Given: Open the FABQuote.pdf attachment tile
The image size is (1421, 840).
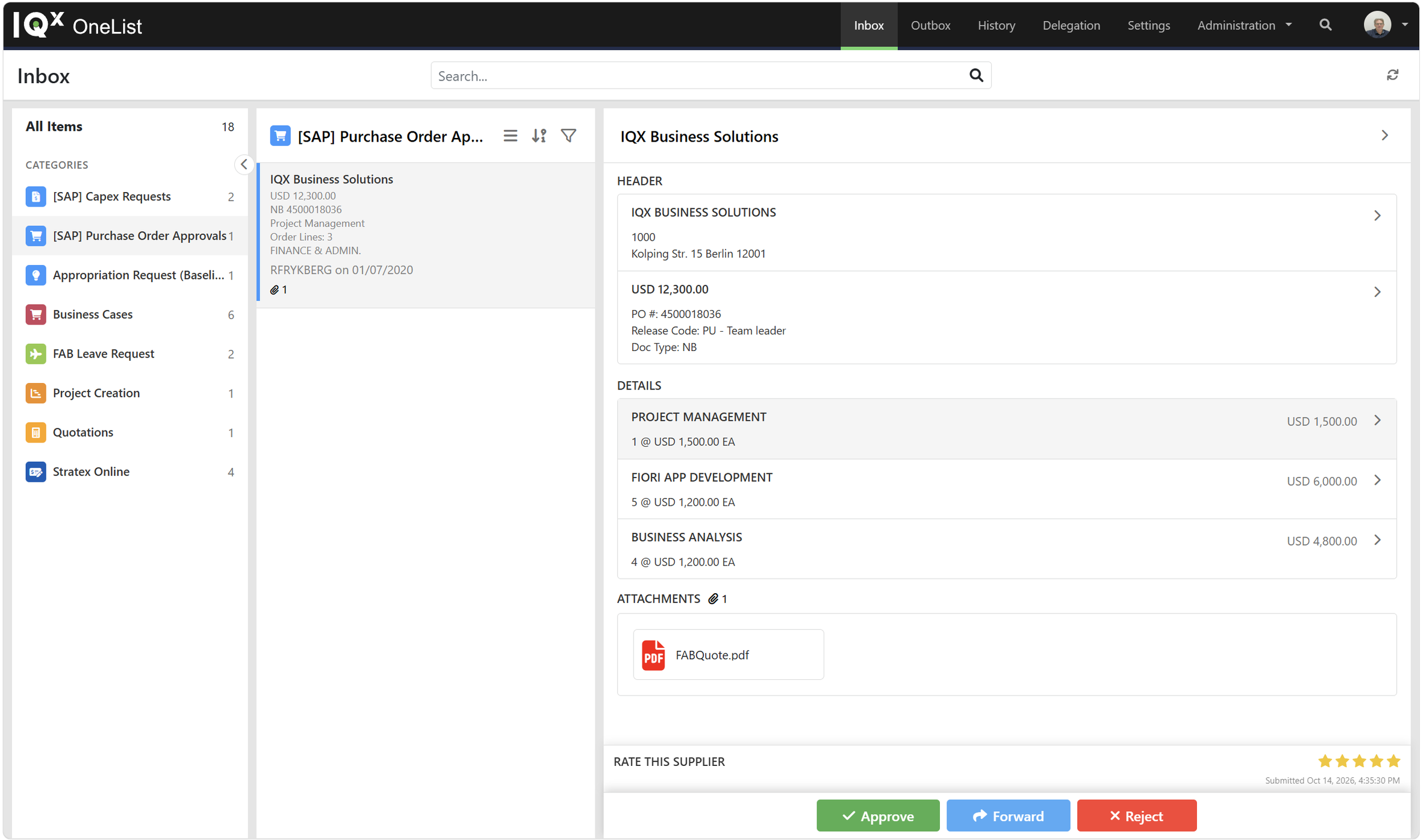Looking at the screenshot, I should pyautogui.click(x=728, y=655).
